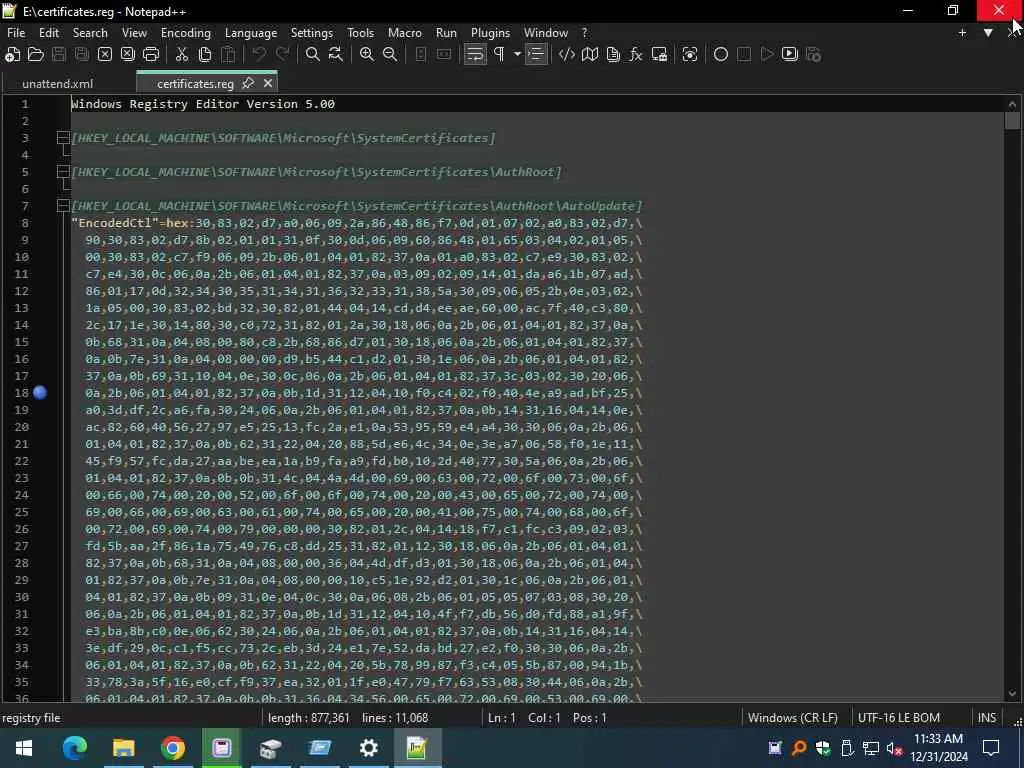
Task: Open the dropdown arrow beside the pilcrow
Action: (517, 55)
